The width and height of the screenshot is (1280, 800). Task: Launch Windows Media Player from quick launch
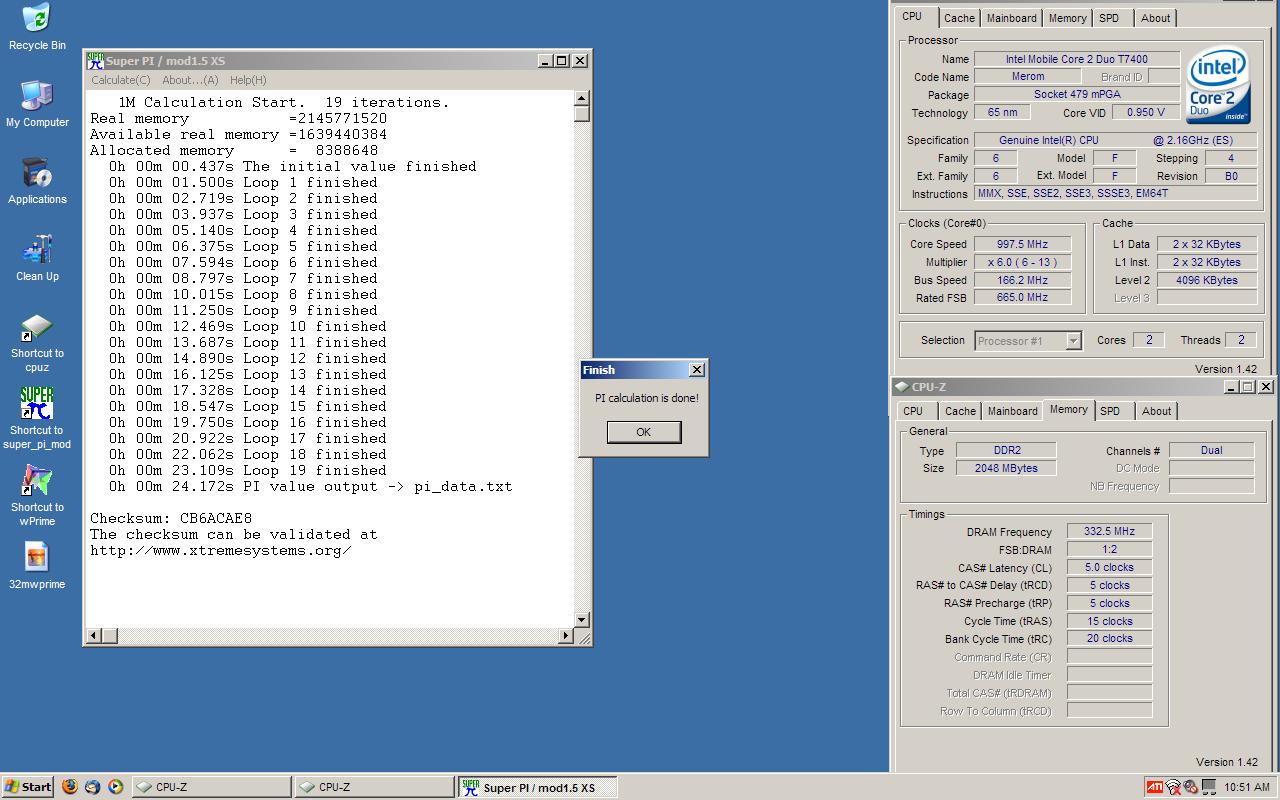[116, 787]
